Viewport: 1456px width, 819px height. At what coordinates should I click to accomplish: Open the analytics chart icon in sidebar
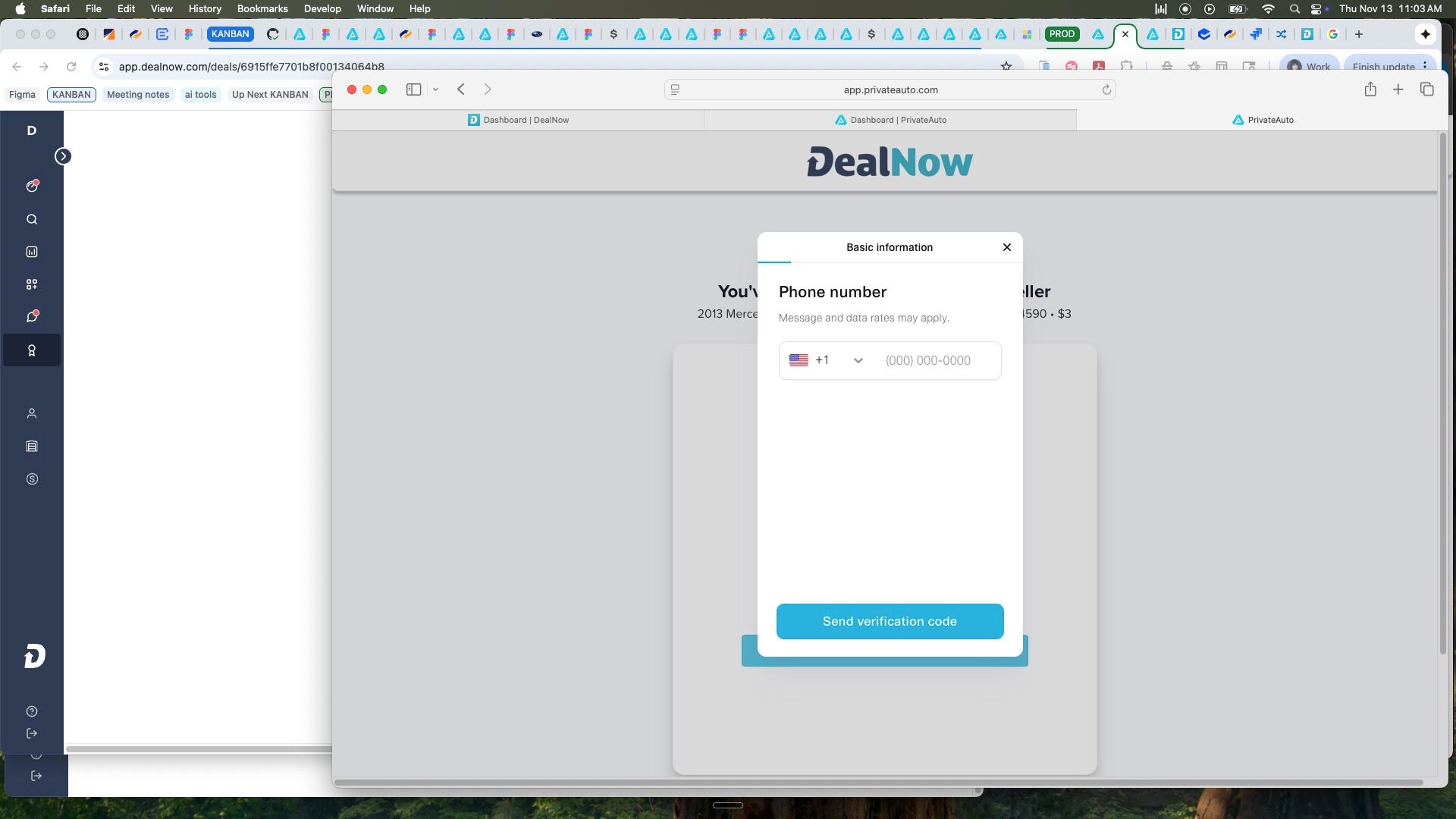[32, 252]
